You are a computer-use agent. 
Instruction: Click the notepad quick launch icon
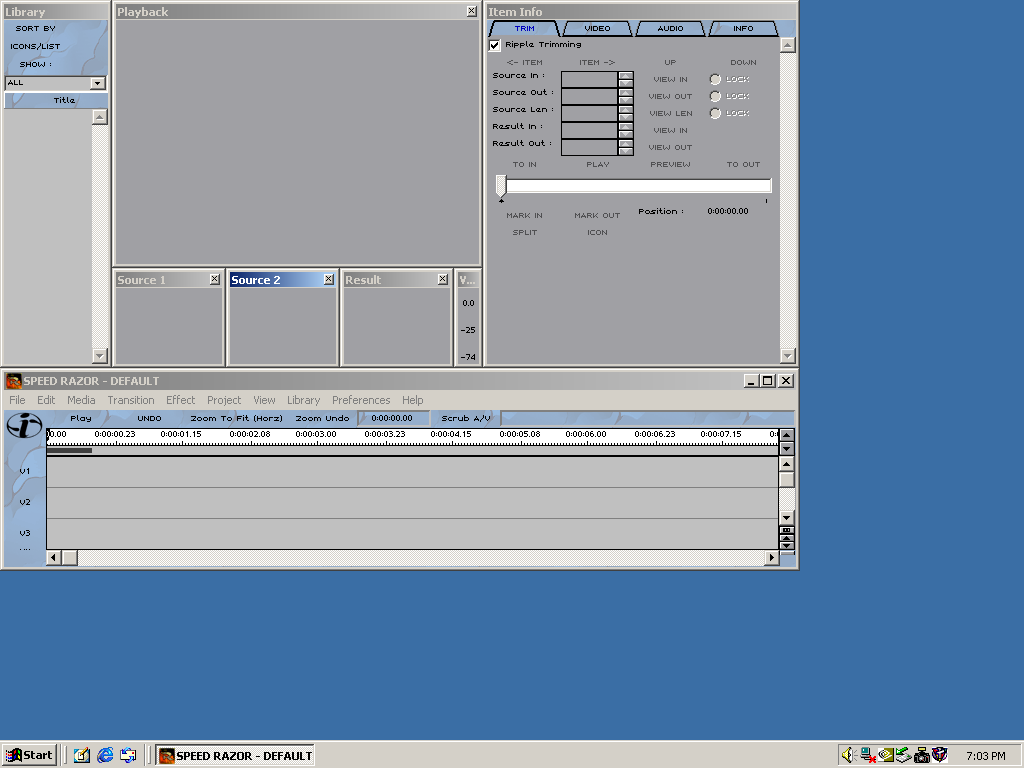tap(82, 756)
